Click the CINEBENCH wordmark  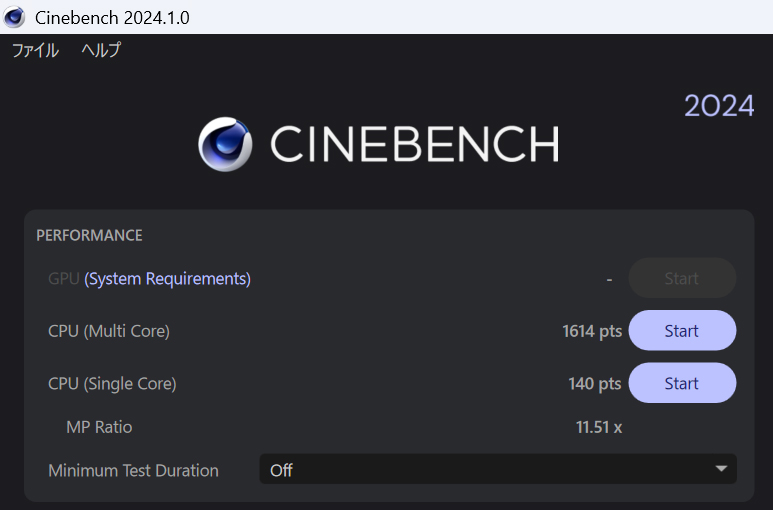(x=415, y=143)
